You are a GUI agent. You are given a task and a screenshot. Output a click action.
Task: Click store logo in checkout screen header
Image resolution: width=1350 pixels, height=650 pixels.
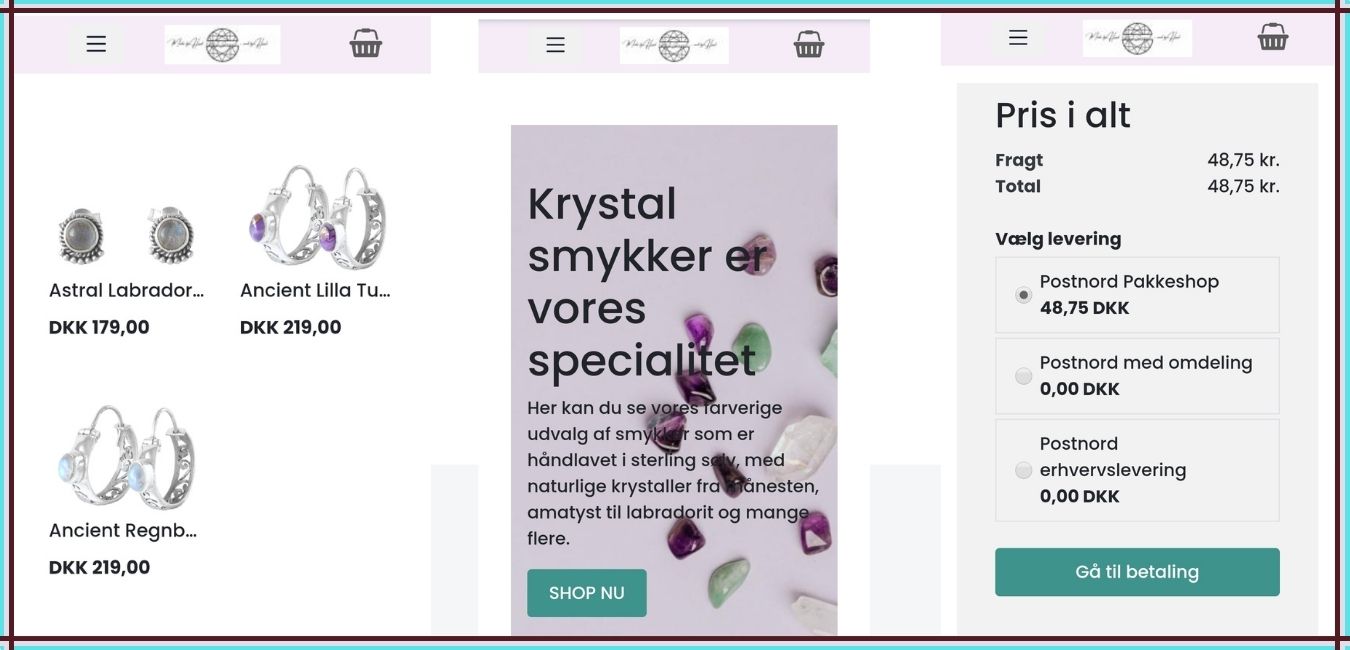(x=1137, y=39)
